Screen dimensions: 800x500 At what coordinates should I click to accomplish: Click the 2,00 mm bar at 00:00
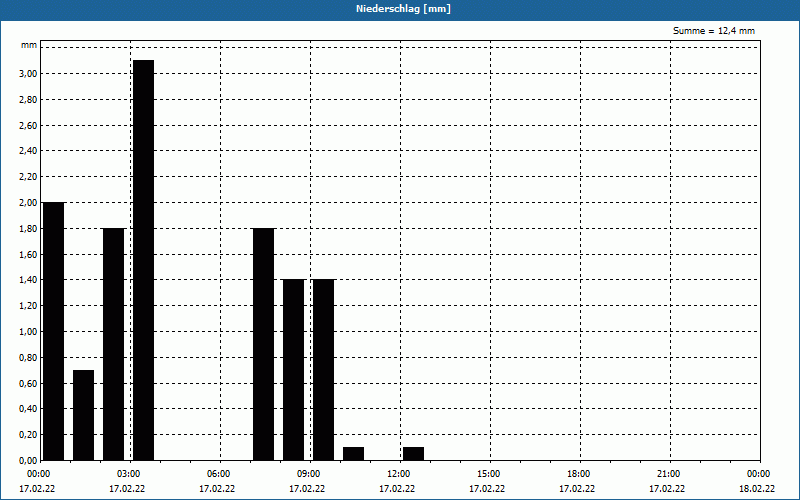(54, 332)
